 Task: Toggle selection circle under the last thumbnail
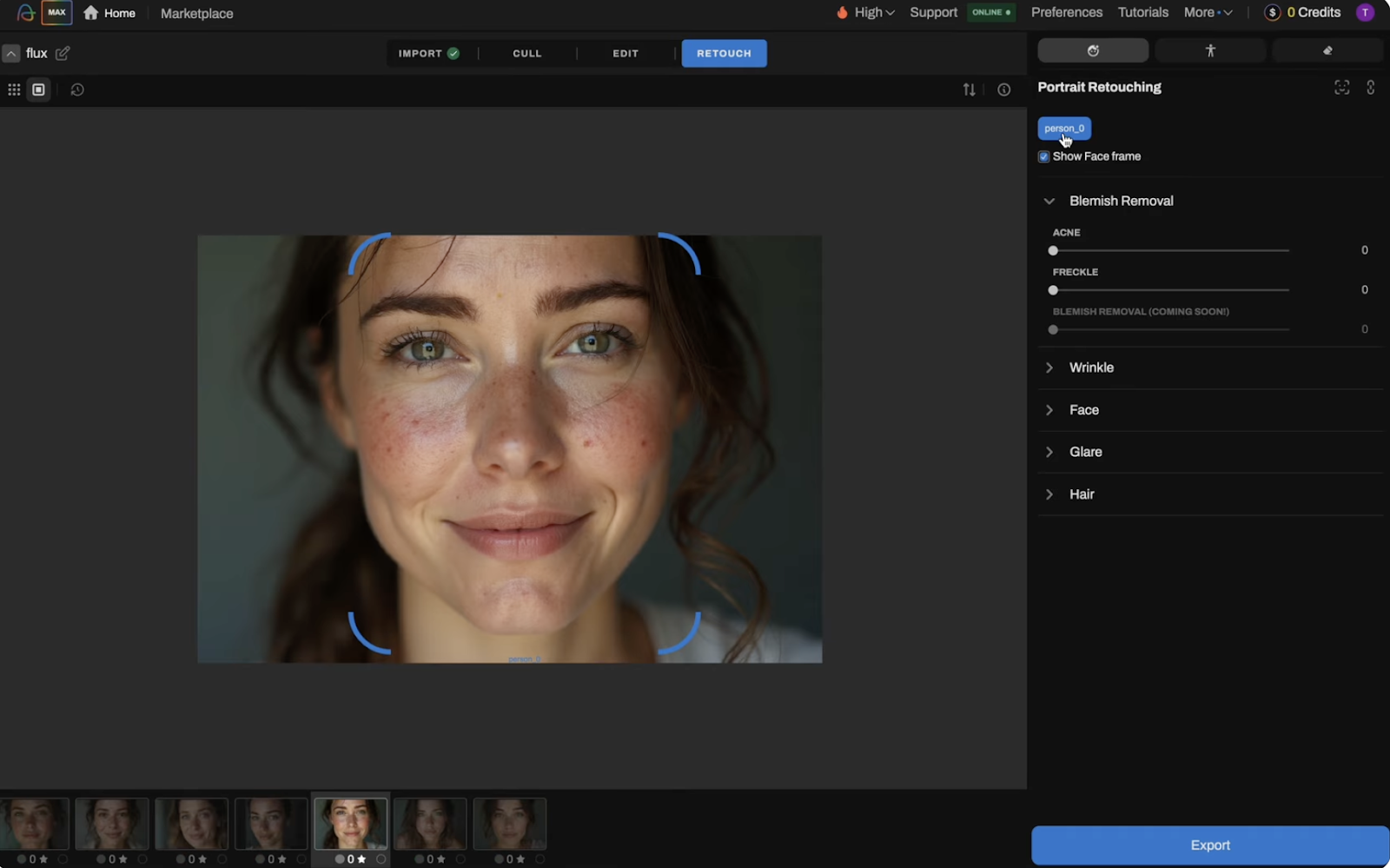539,859
